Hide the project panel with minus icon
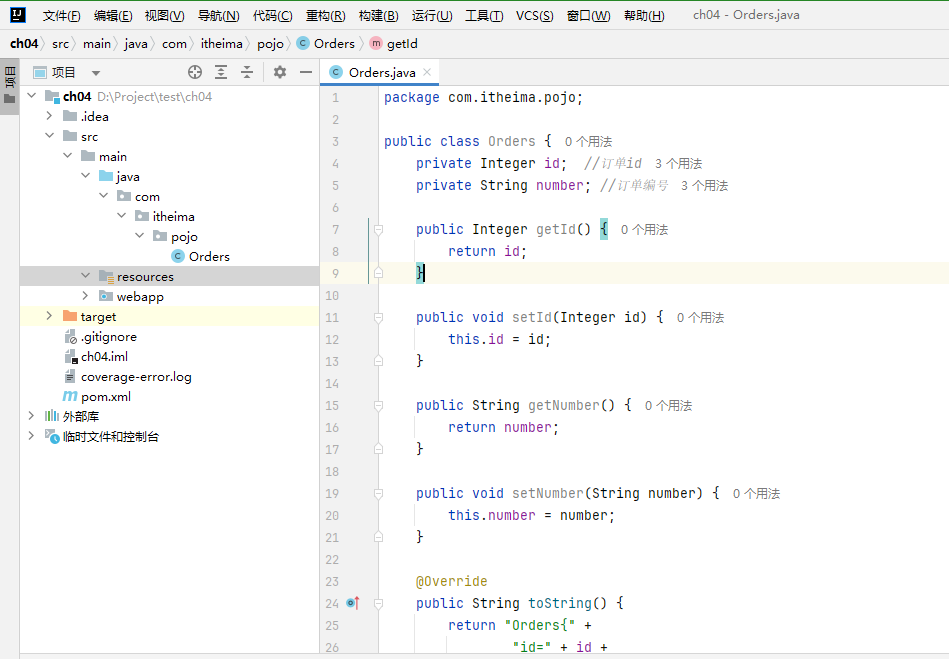Viewport: 949px width, 659px height. pyautogui.click(x=306, y=72)
